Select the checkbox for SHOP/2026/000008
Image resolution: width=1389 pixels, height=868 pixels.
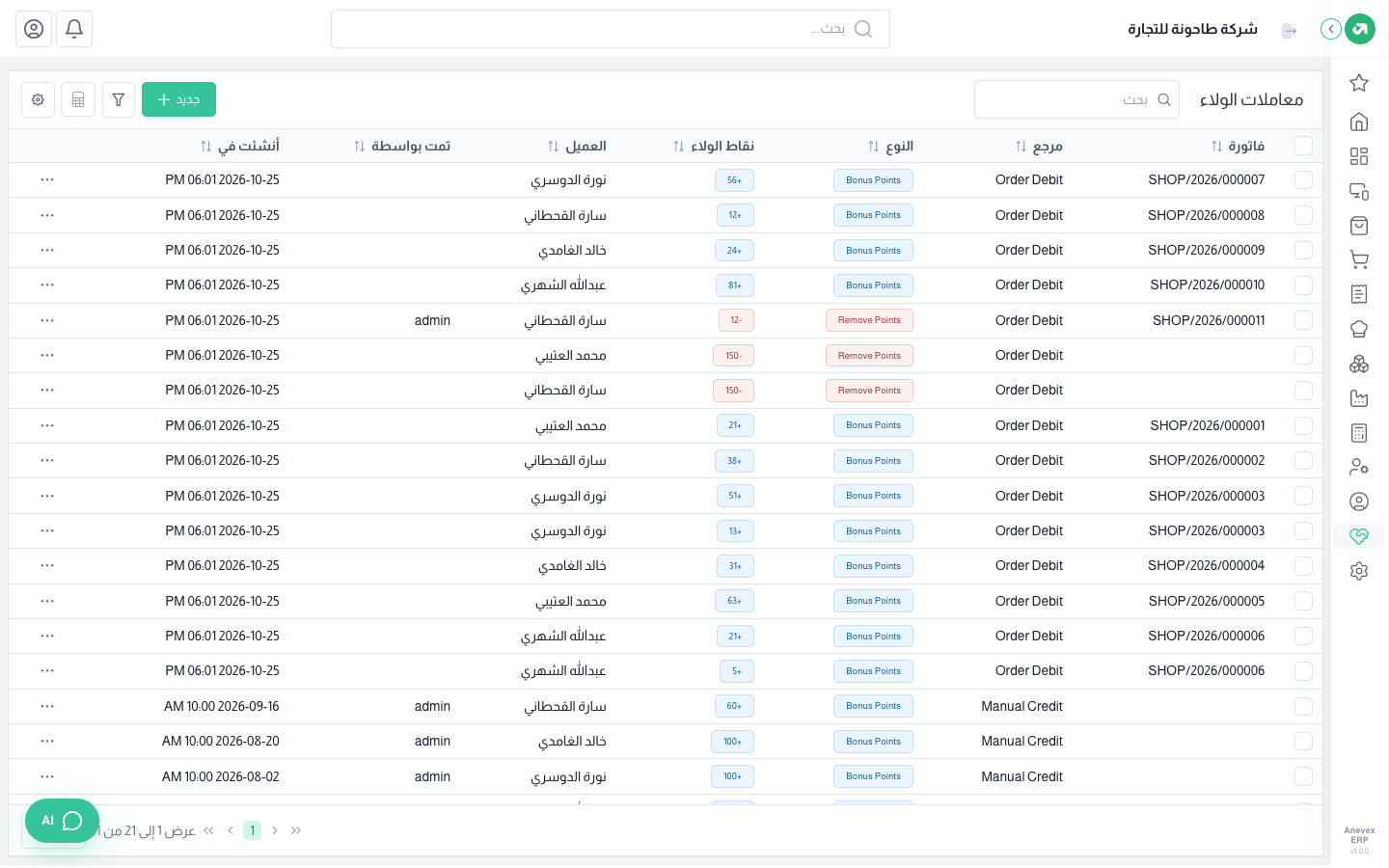tap(1304, 215)
